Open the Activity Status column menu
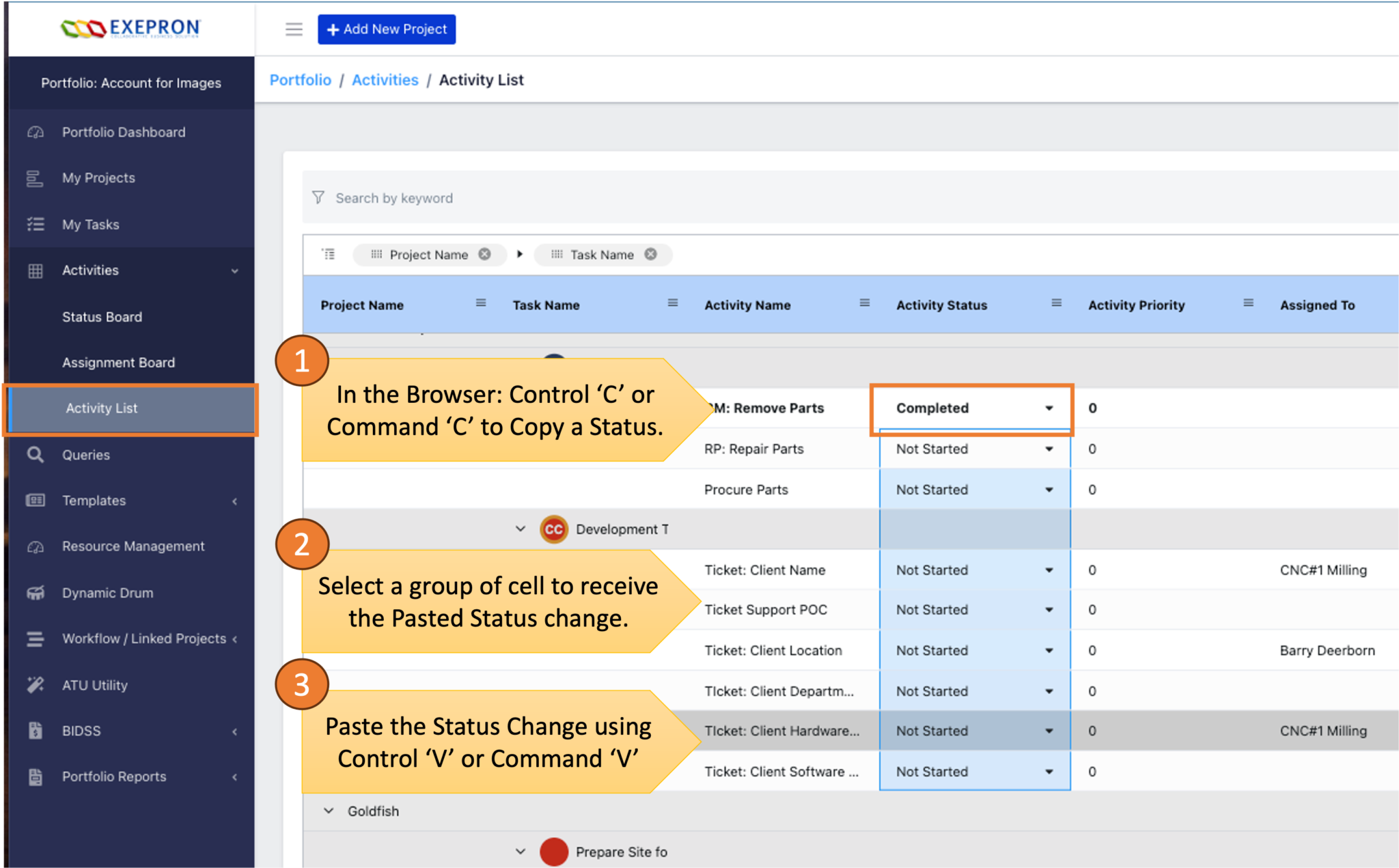 pyautogui.click(x=1056, y=304)
